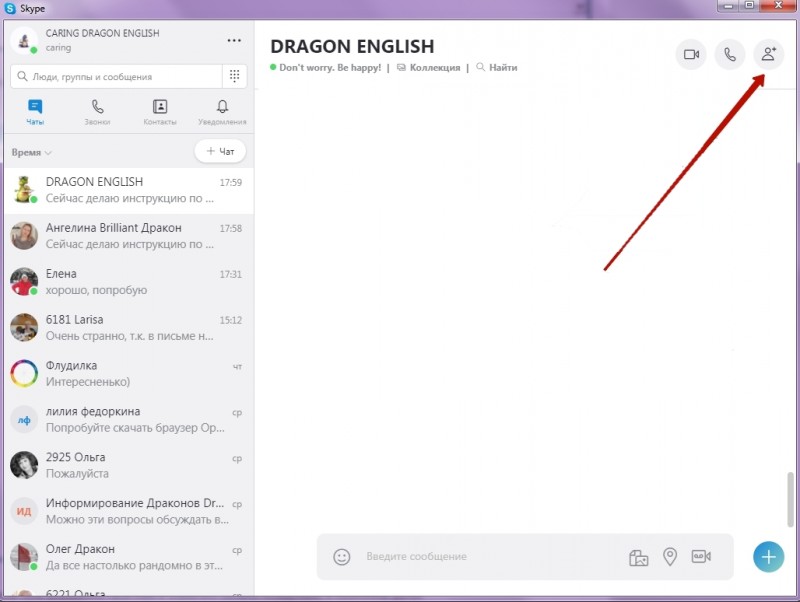Image resolution: width=800 pixels, height=602 pixels.
Task: Click the Найти search link in the chat header
Action: (496, 67)
